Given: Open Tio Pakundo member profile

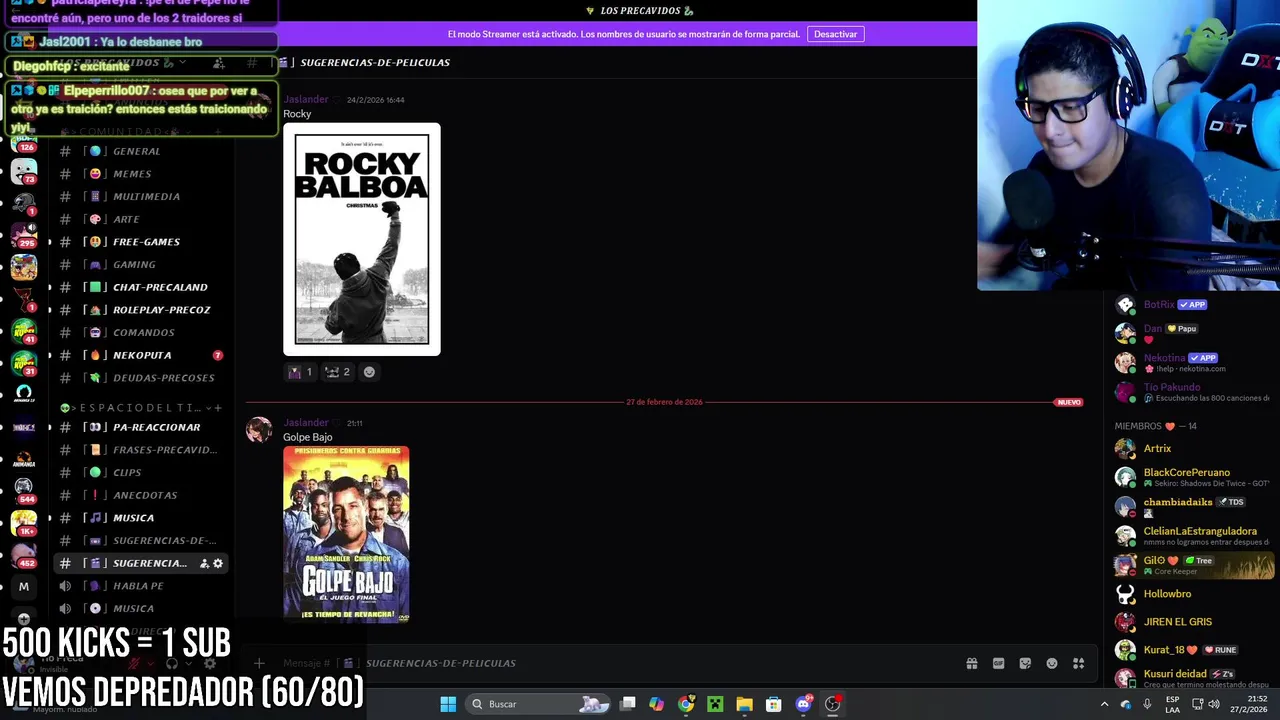Looking at the screenshot, I should [1193, 391].
